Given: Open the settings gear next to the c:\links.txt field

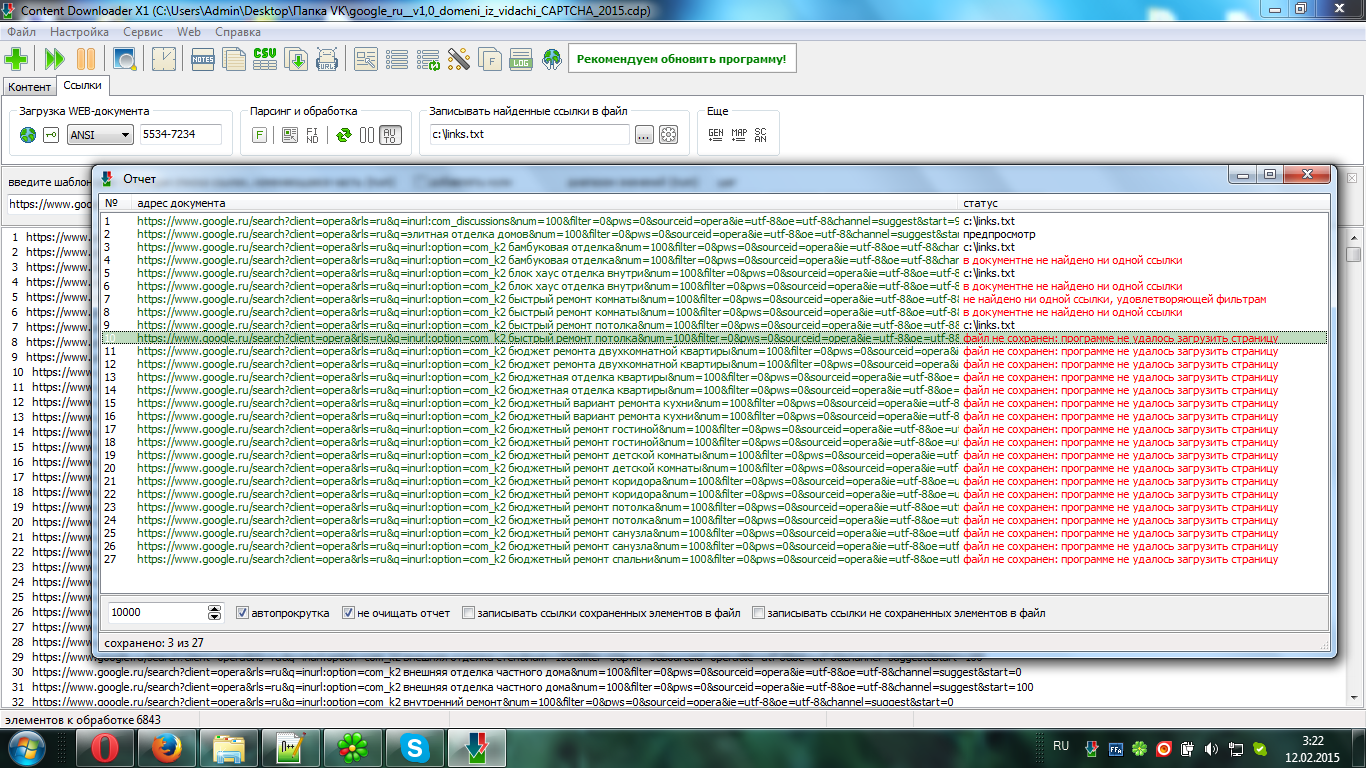Looking at the screenshot, I should (x=668, y=134).
